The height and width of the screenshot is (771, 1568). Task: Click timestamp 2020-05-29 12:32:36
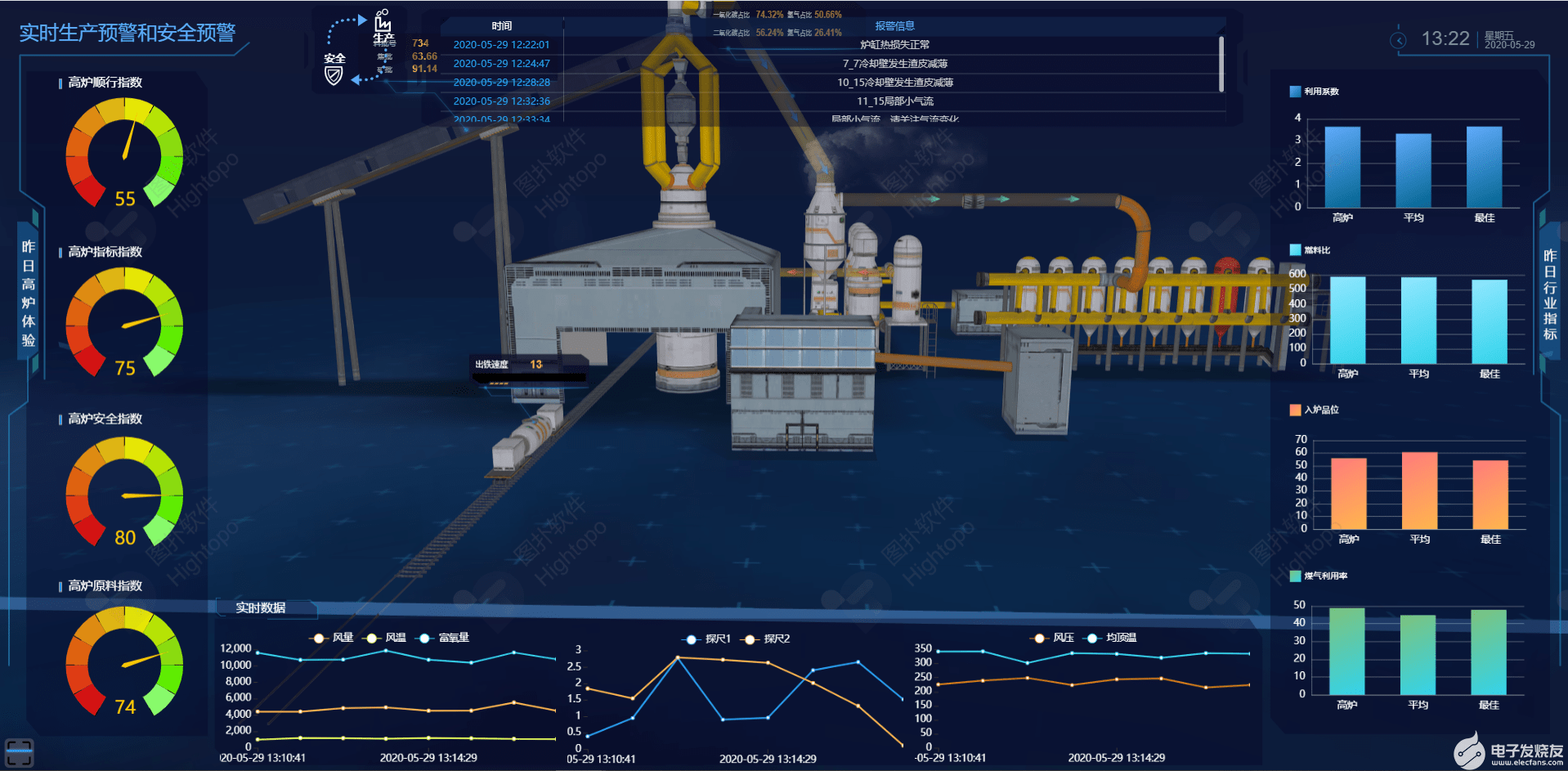pyautogui.click(x=501, y=101)
